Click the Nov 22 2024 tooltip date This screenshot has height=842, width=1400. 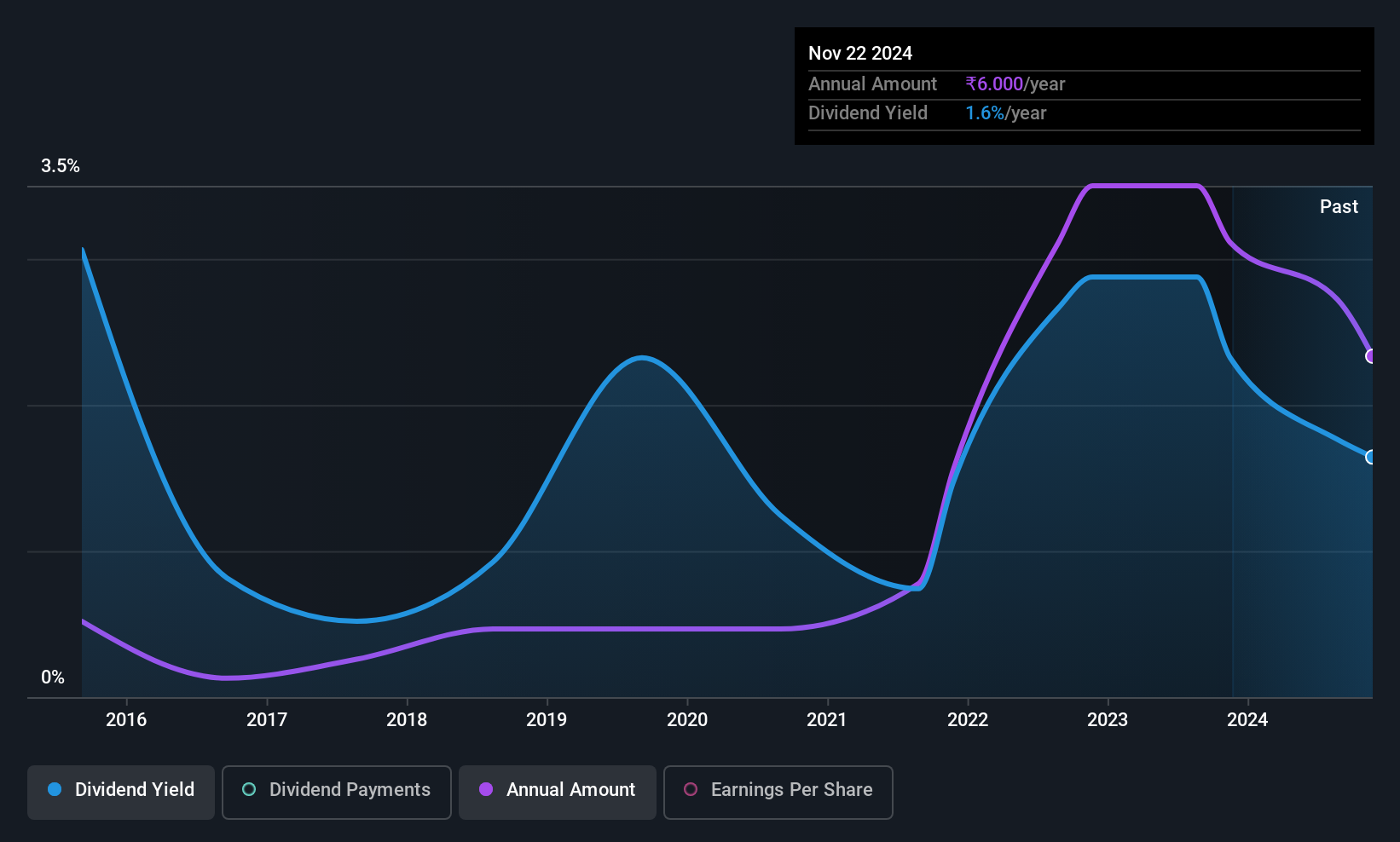(x=860, y=53)
